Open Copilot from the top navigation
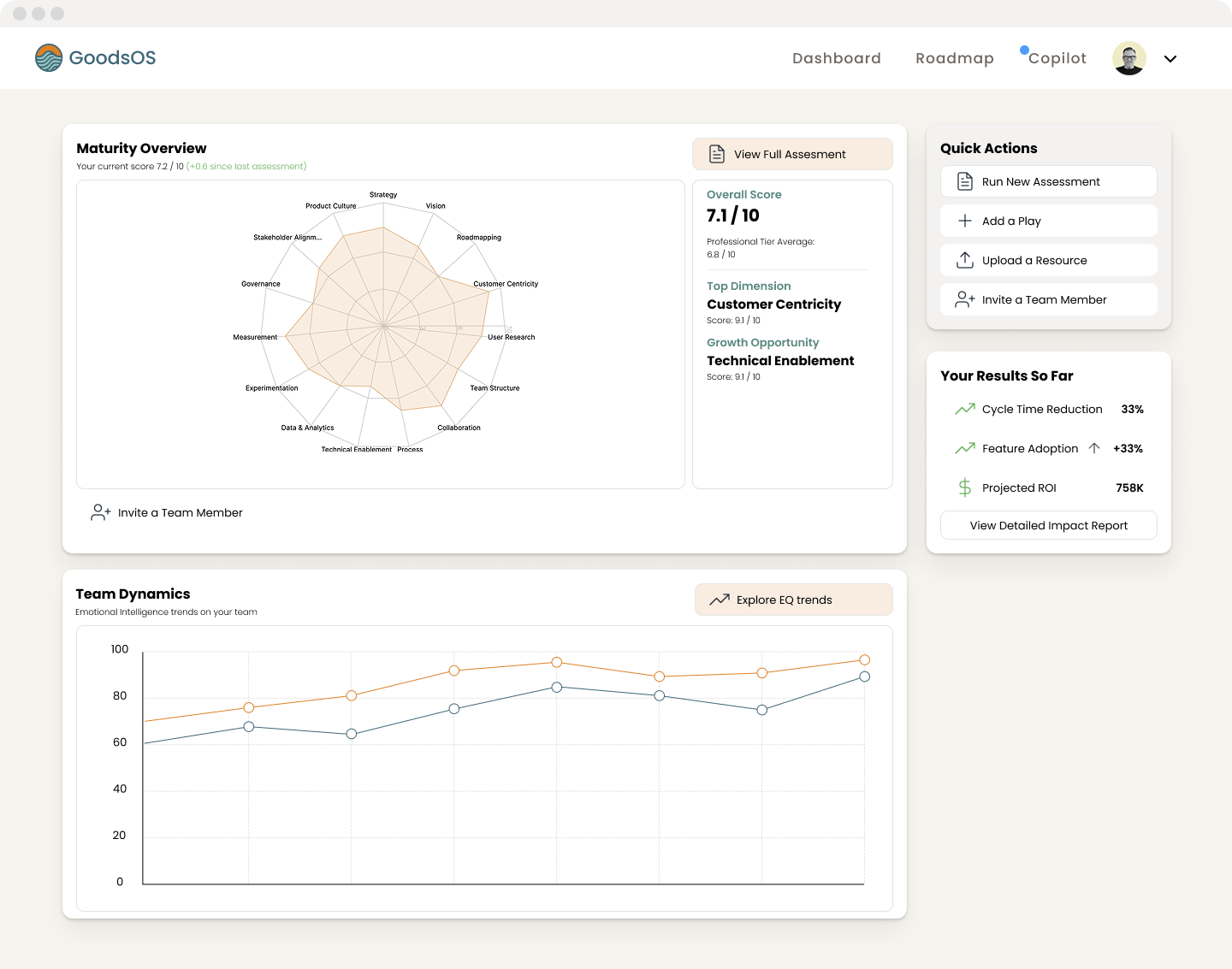The height and width of the screenshot is (969, 1232). [x=1057, y=58]
